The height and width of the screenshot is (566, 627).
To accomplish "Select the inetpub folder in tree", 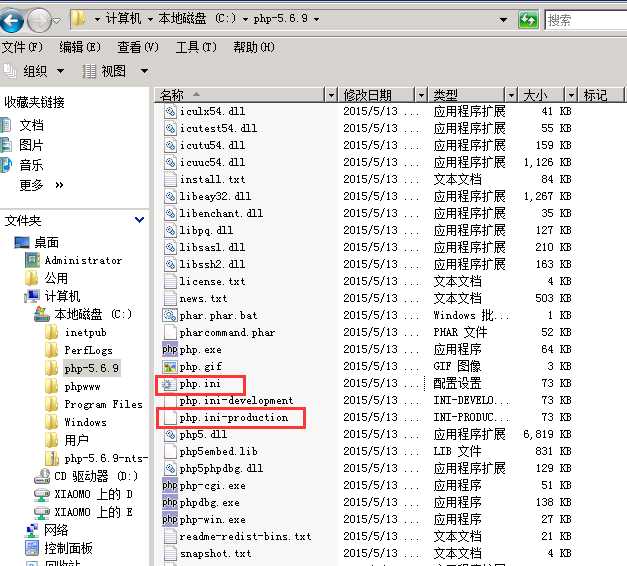I will pos(86,332).
